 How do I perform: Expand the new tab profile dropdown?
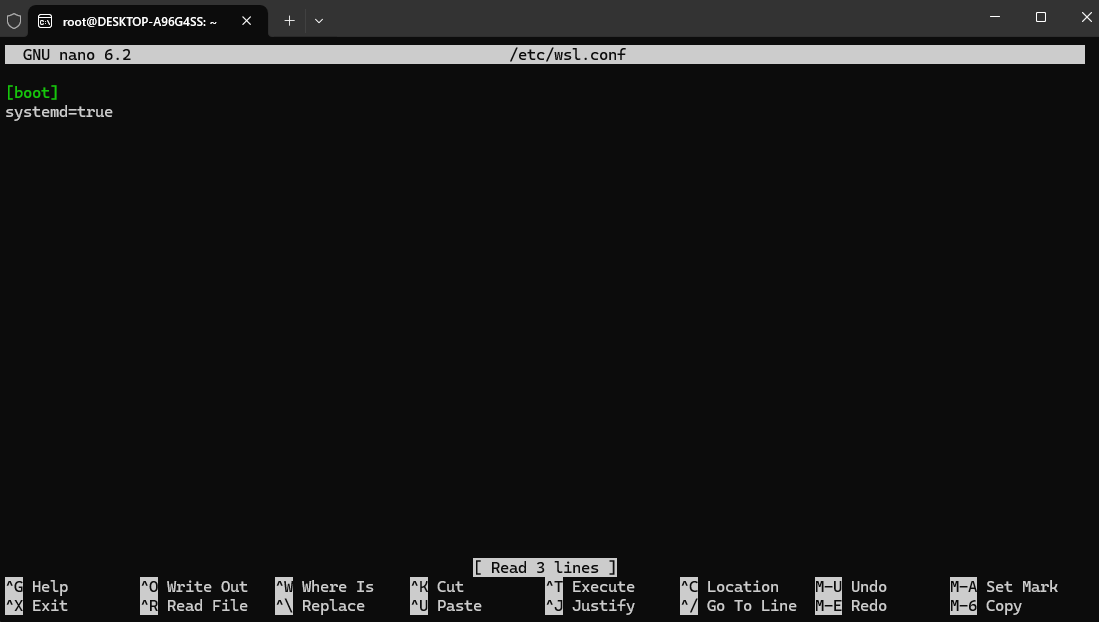[319, 20]
